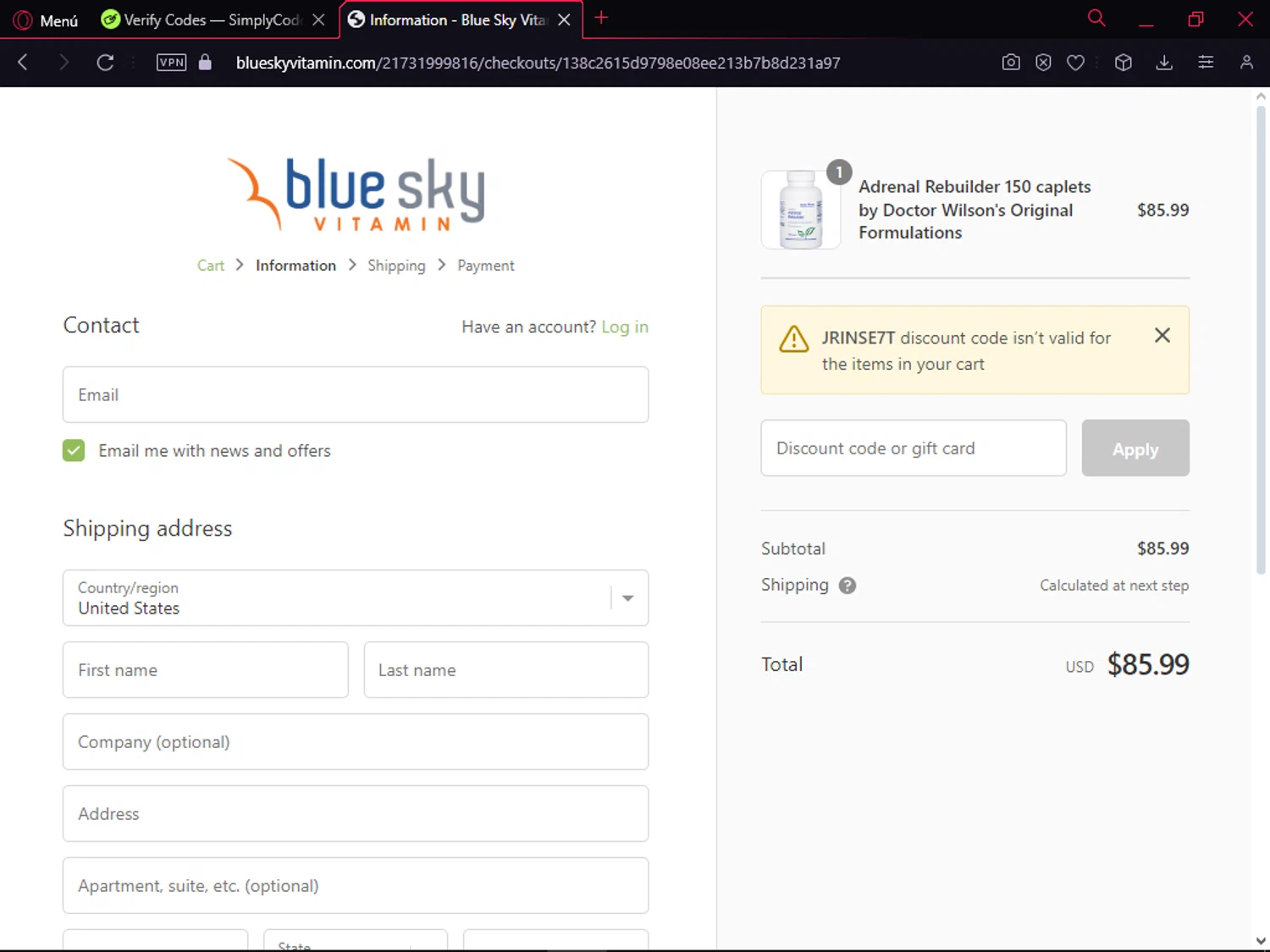Open the extensions cube icon

click(1124, 63)
